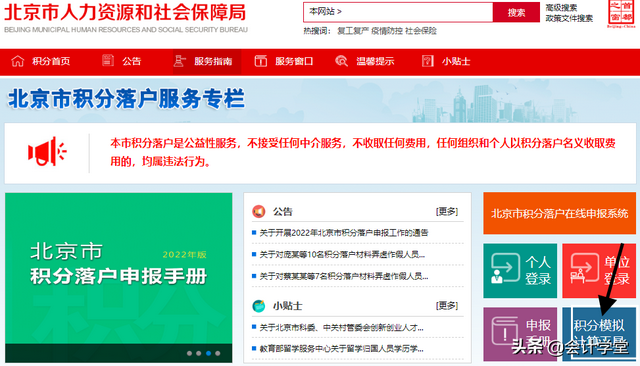Image resolution: width=640 pixels, height=366 pixels.
Task: Click the question icon beside 小贴士 in the nav bar
Action: tap(427, 61)
